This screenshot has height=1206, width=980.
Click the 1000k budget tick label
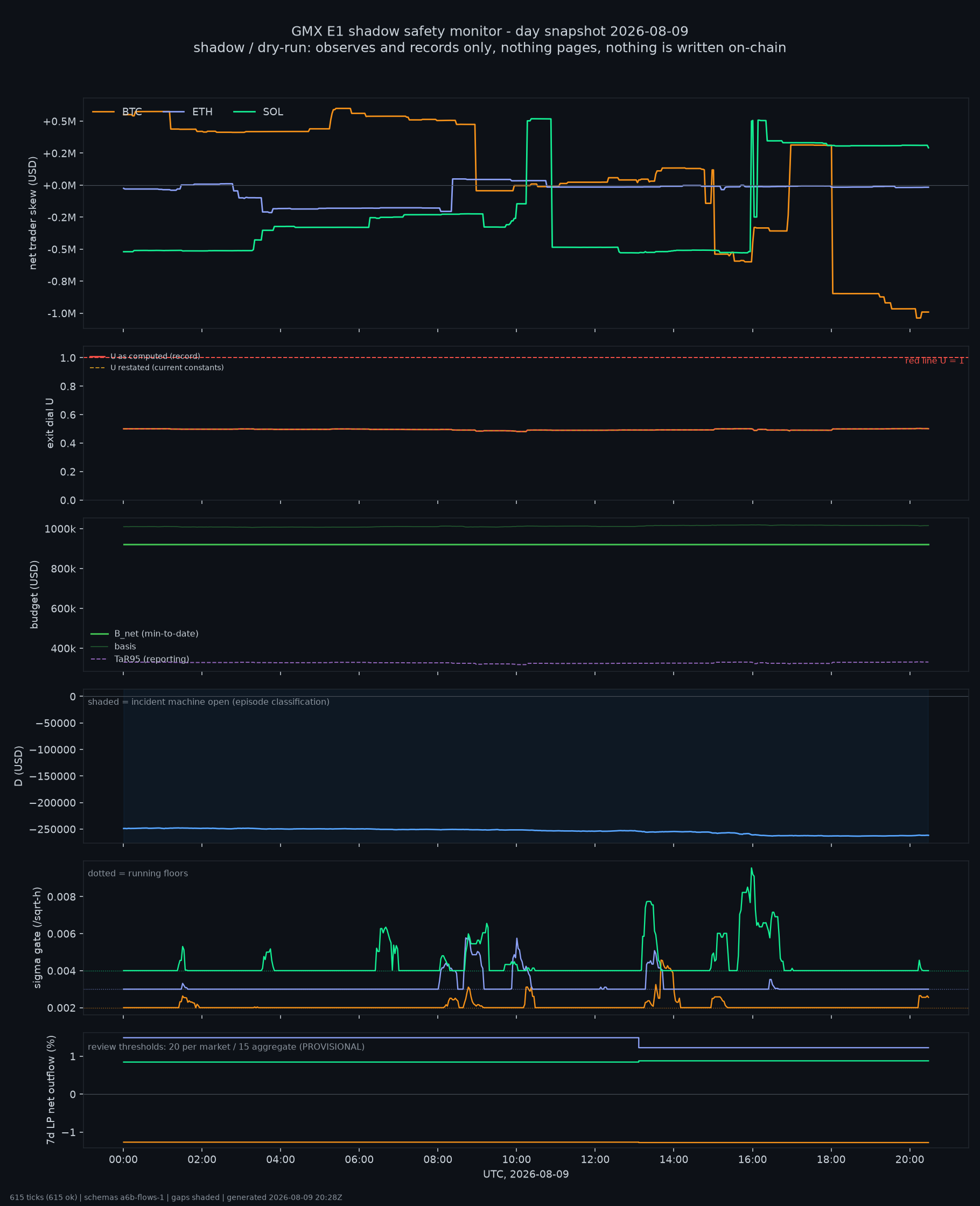pyautogui.click(x=60, y=529)
